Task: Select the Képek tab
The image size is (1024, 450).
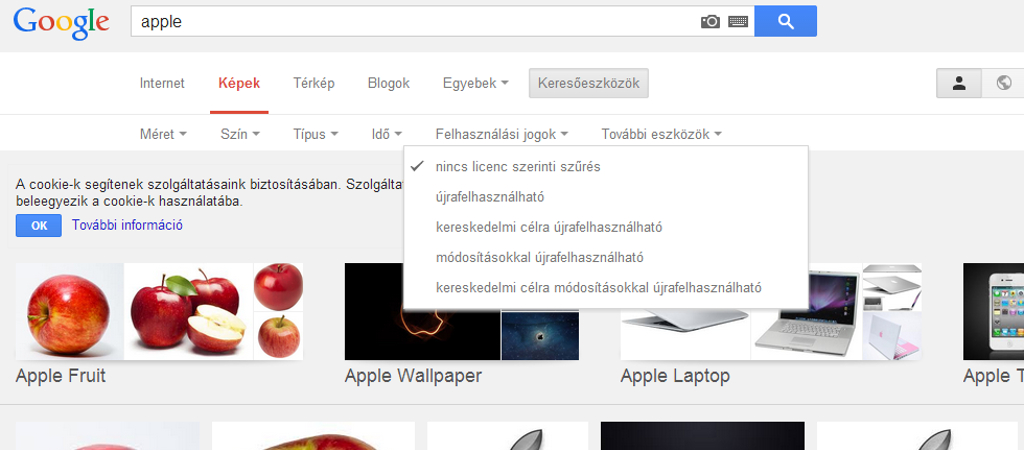Action: [239, 84]
